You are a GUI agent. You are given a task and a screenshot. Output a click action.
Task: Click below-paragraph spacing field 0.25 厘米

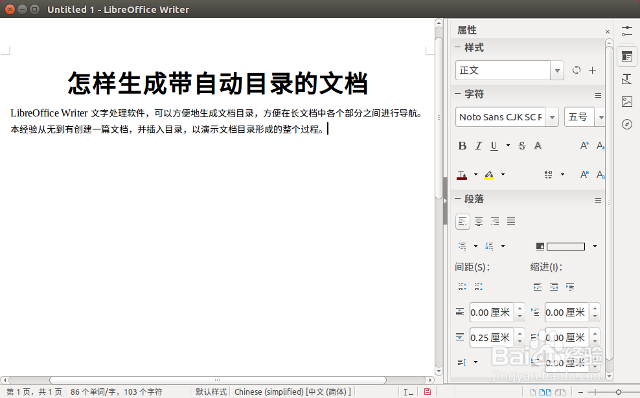492,338
